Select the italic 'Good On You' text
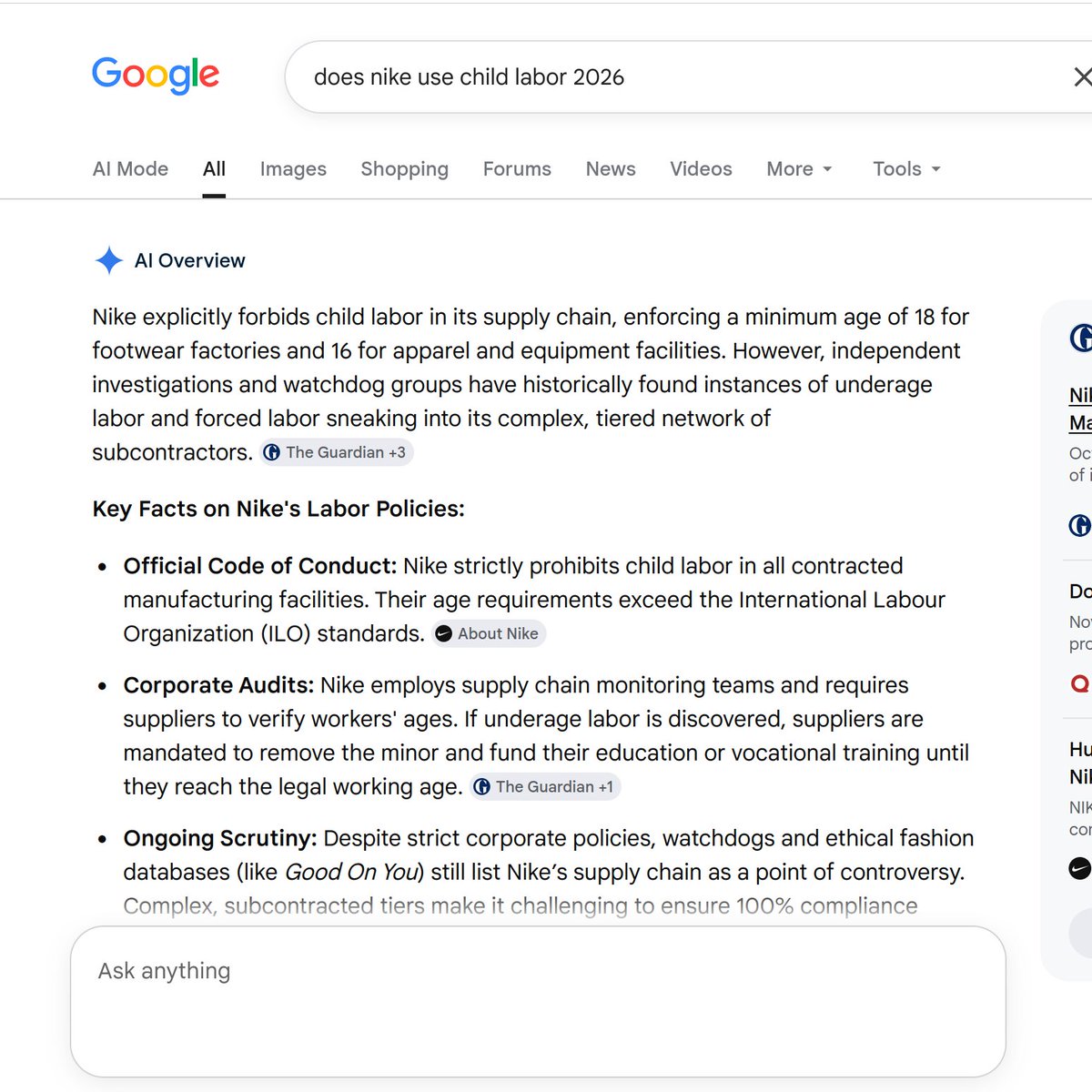The width and height of the screenshot is (1092, 1092). pos(351,872)
